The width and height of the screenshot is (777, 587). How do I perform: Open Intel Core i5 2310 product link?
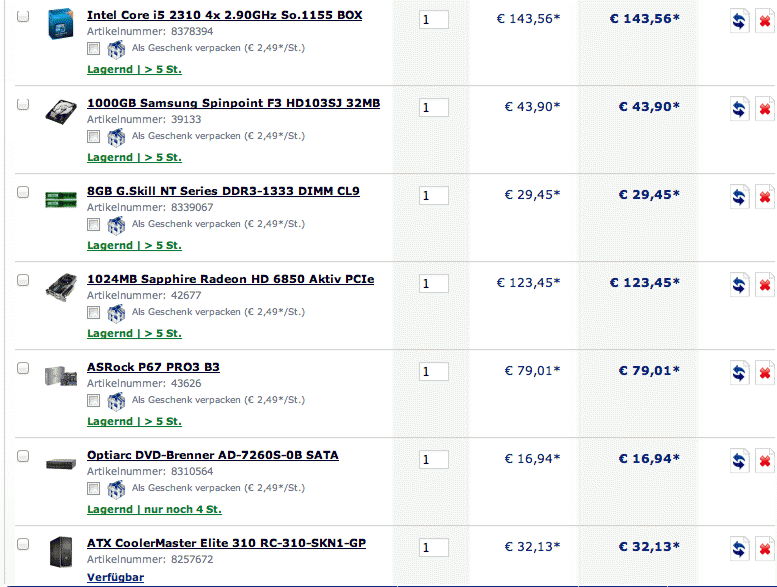(224, 15)
